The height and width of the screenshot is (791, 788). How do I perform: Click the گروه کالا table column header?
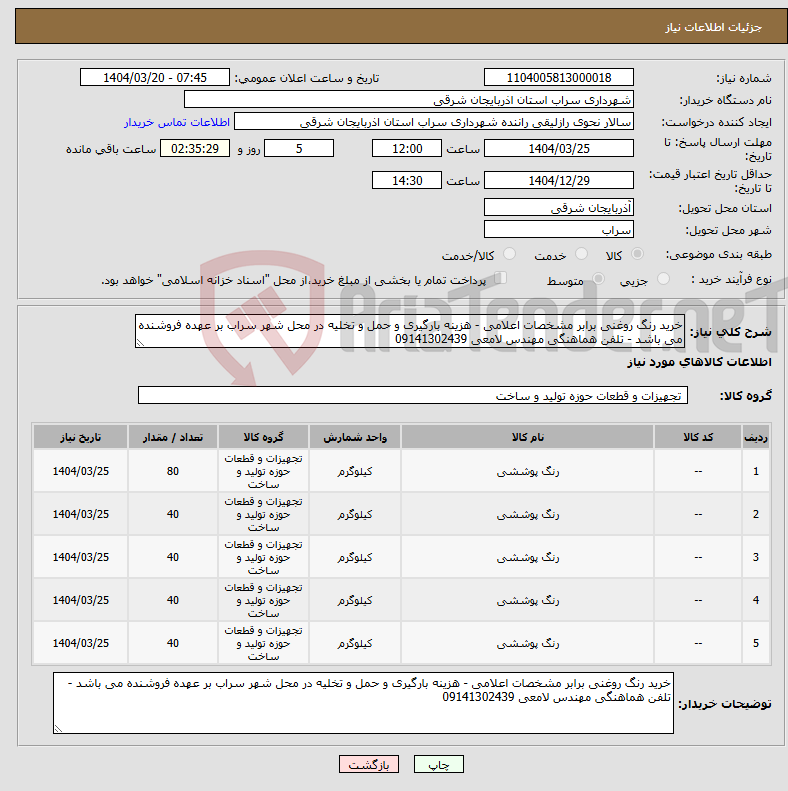click(x=263, y=437)
